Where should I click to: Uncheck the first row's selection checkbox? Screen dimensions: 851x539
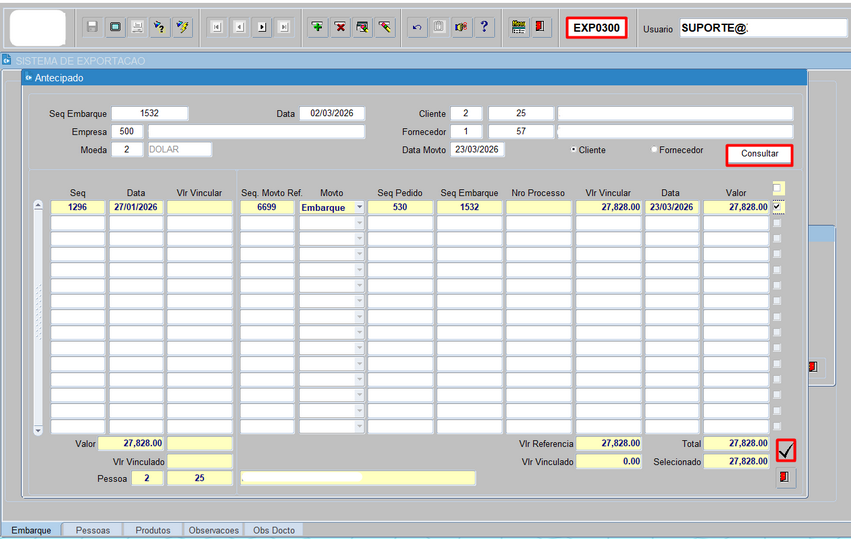click(778, 207)
